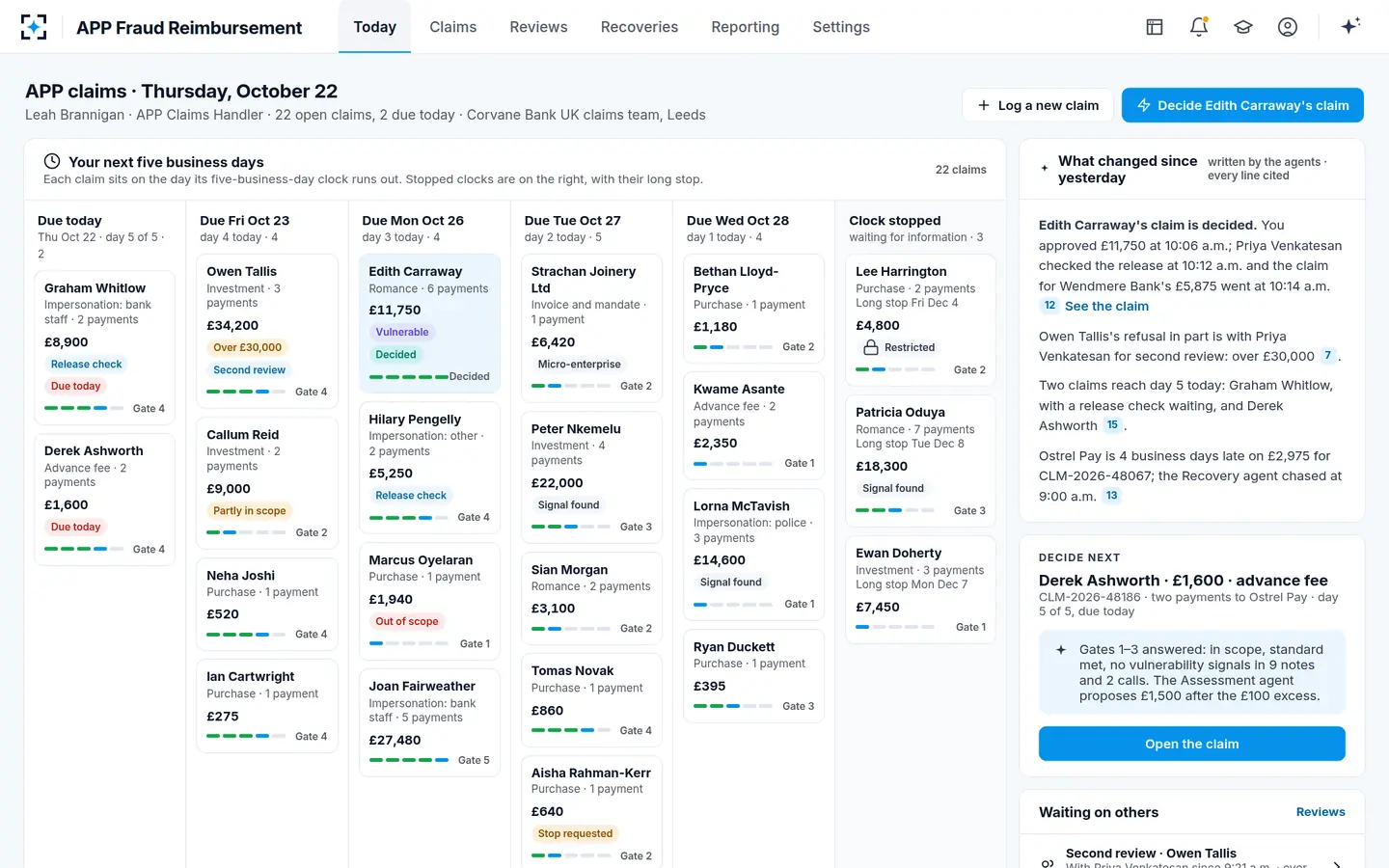Open citation 12 next to See the claim

pos(1049,306)
